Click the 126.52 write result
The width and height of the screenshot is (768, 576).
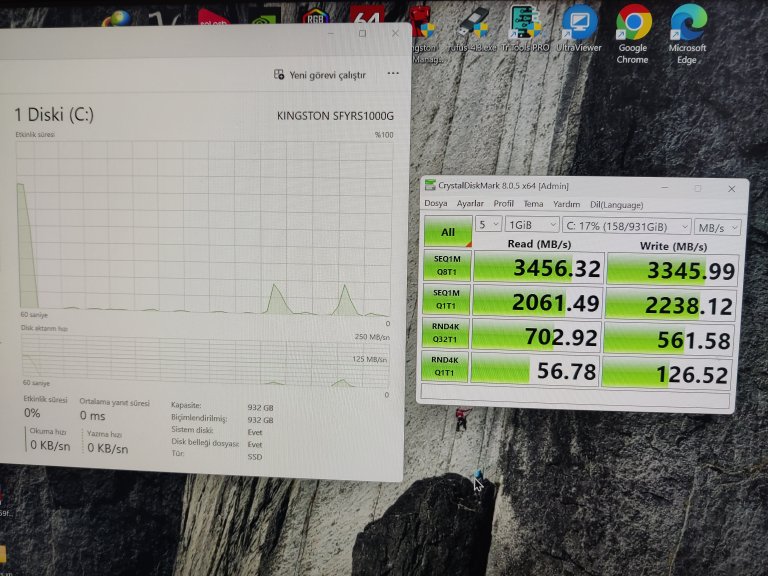pos(667,373)
